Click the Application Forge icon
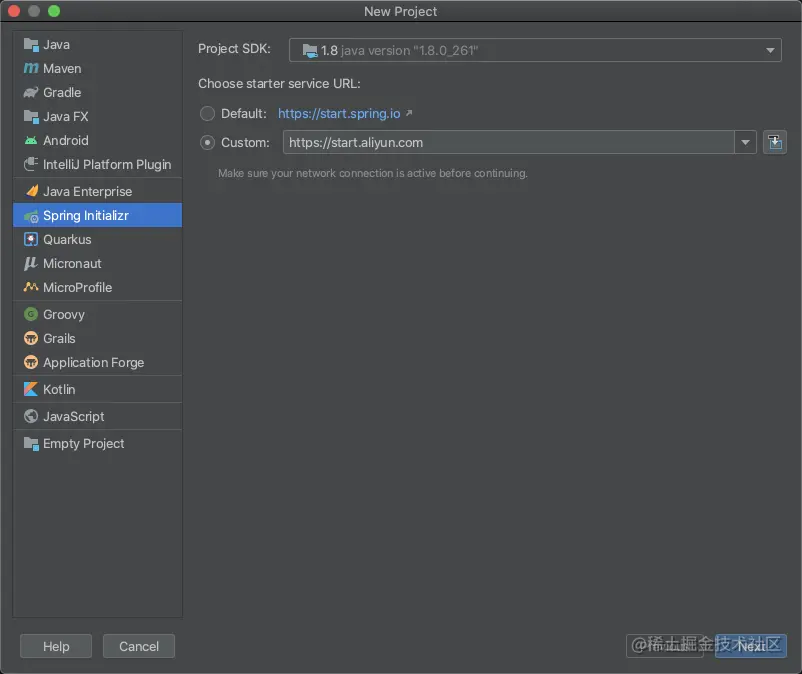802x674 pixels. click(x=31, y=362)
